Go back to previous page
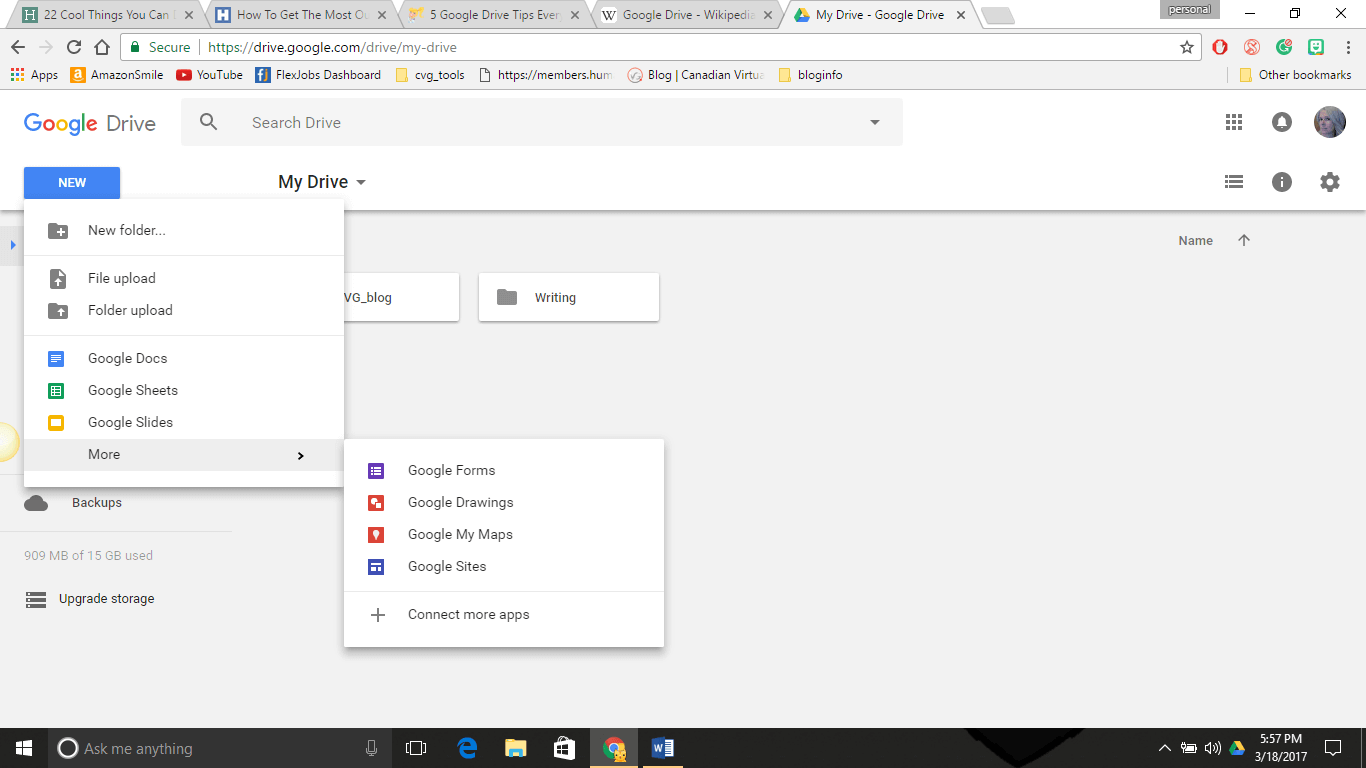The image size is (1366, 768). (18, 47)
